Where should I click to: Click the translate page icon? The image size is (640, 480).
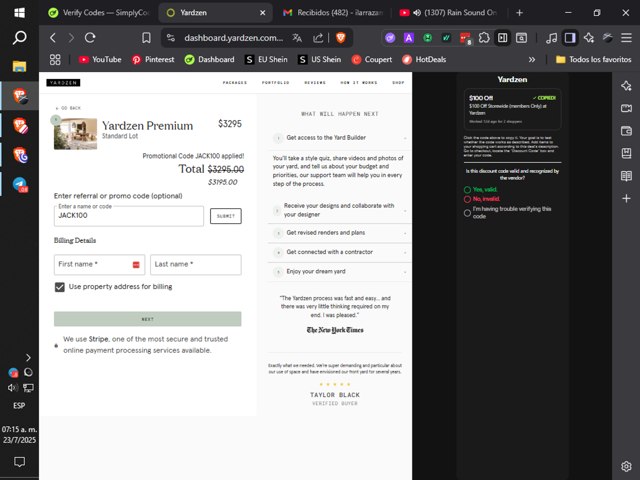[x=297, y=38]
